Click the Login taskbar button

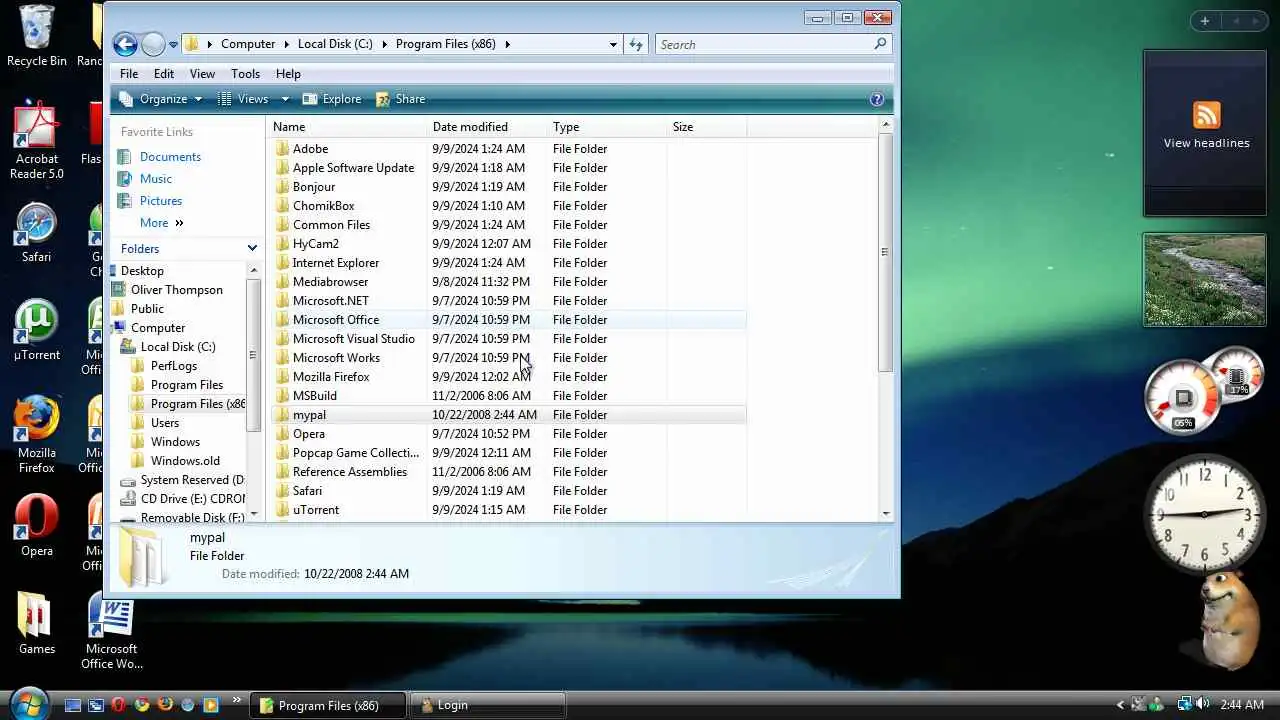tap(488, 705)
